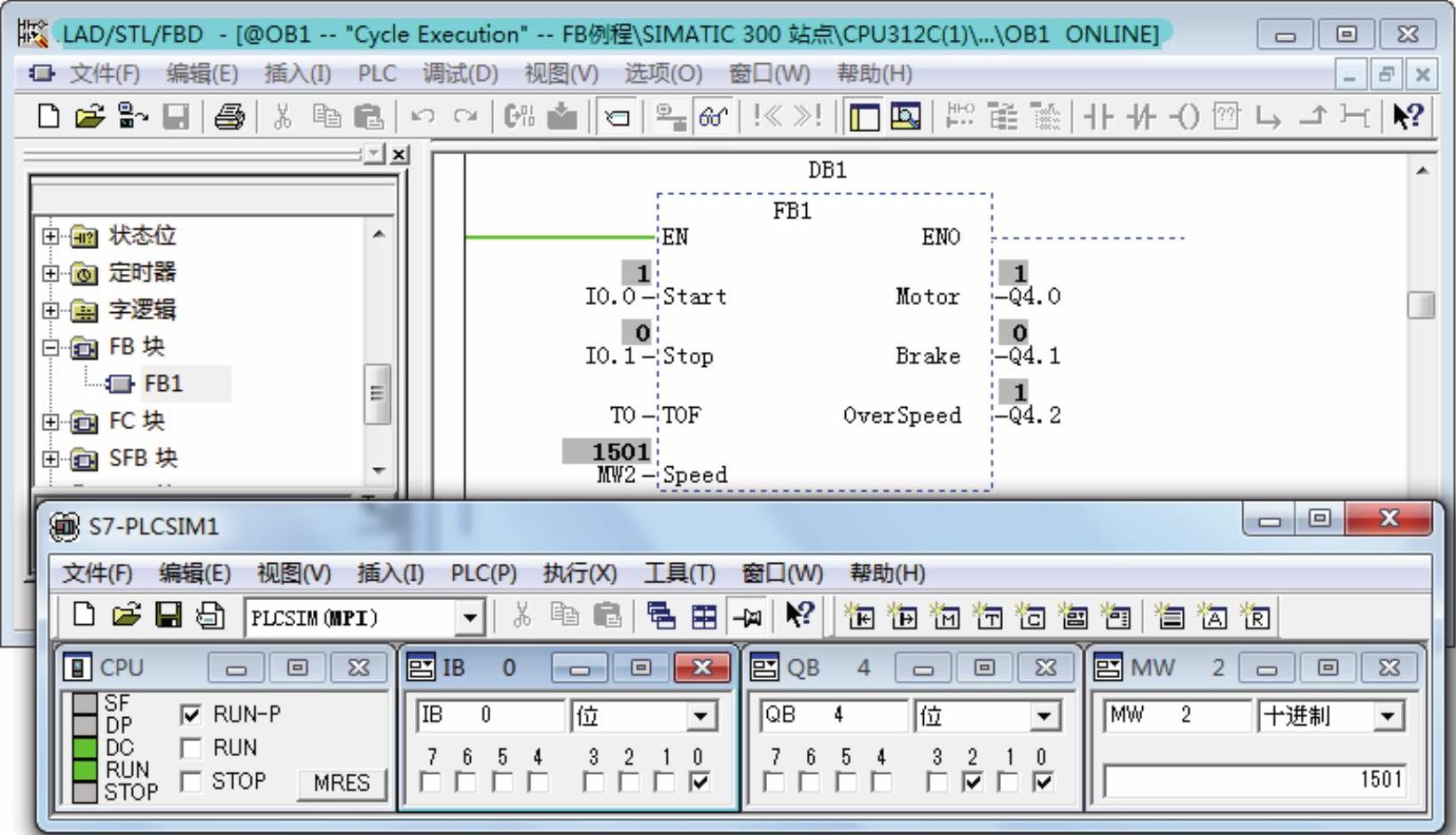Screen dimensions: 1456x835
Task: Select FB1 in the program elements tree
Action: pyautogui.click(x=163, y=384)
